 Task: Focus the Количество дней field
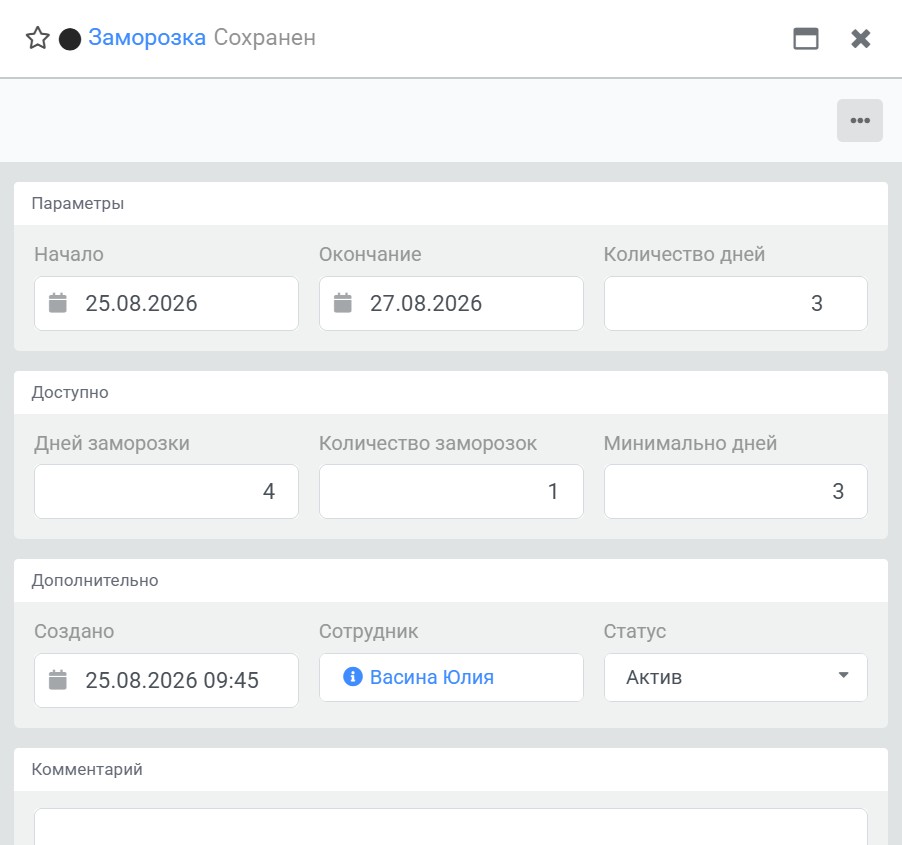[x=735, y=303]
